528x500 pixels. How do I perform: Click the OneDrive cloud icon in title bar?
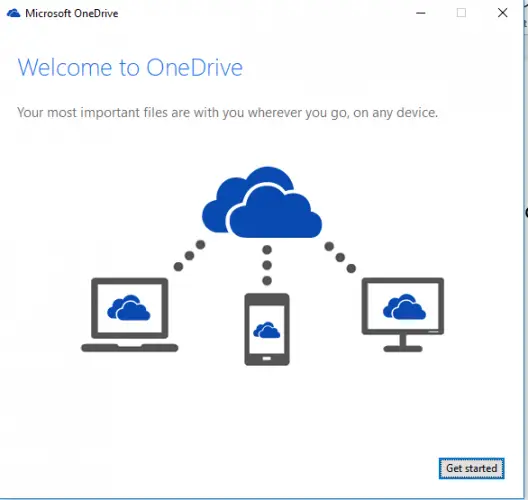click(13, 13)
